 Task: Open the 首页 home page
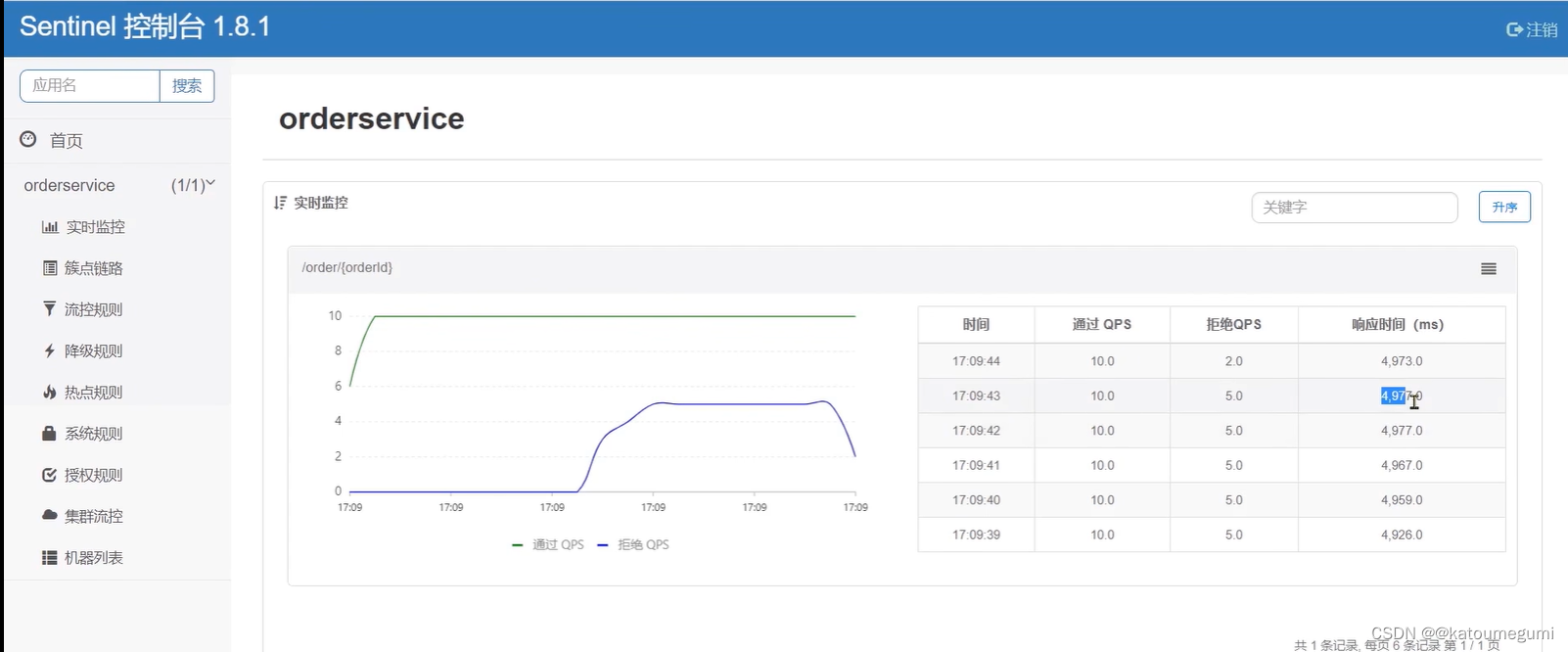point(67,140)
